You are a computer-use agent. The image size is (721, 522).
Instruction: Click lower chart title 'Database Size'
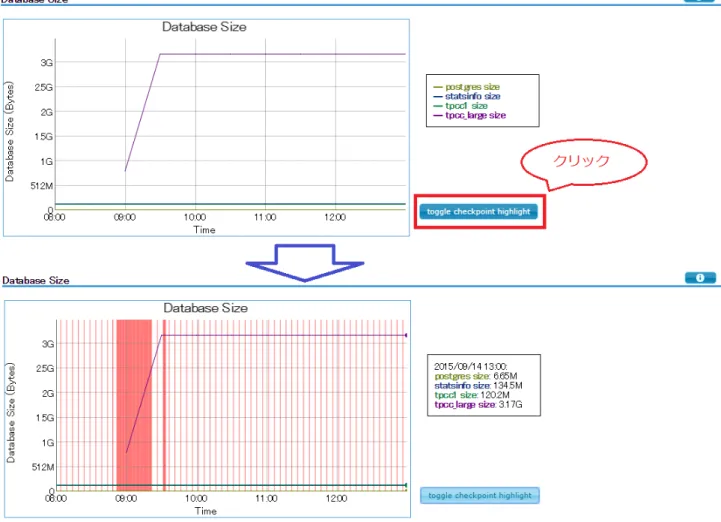click(x=206, y=308)
